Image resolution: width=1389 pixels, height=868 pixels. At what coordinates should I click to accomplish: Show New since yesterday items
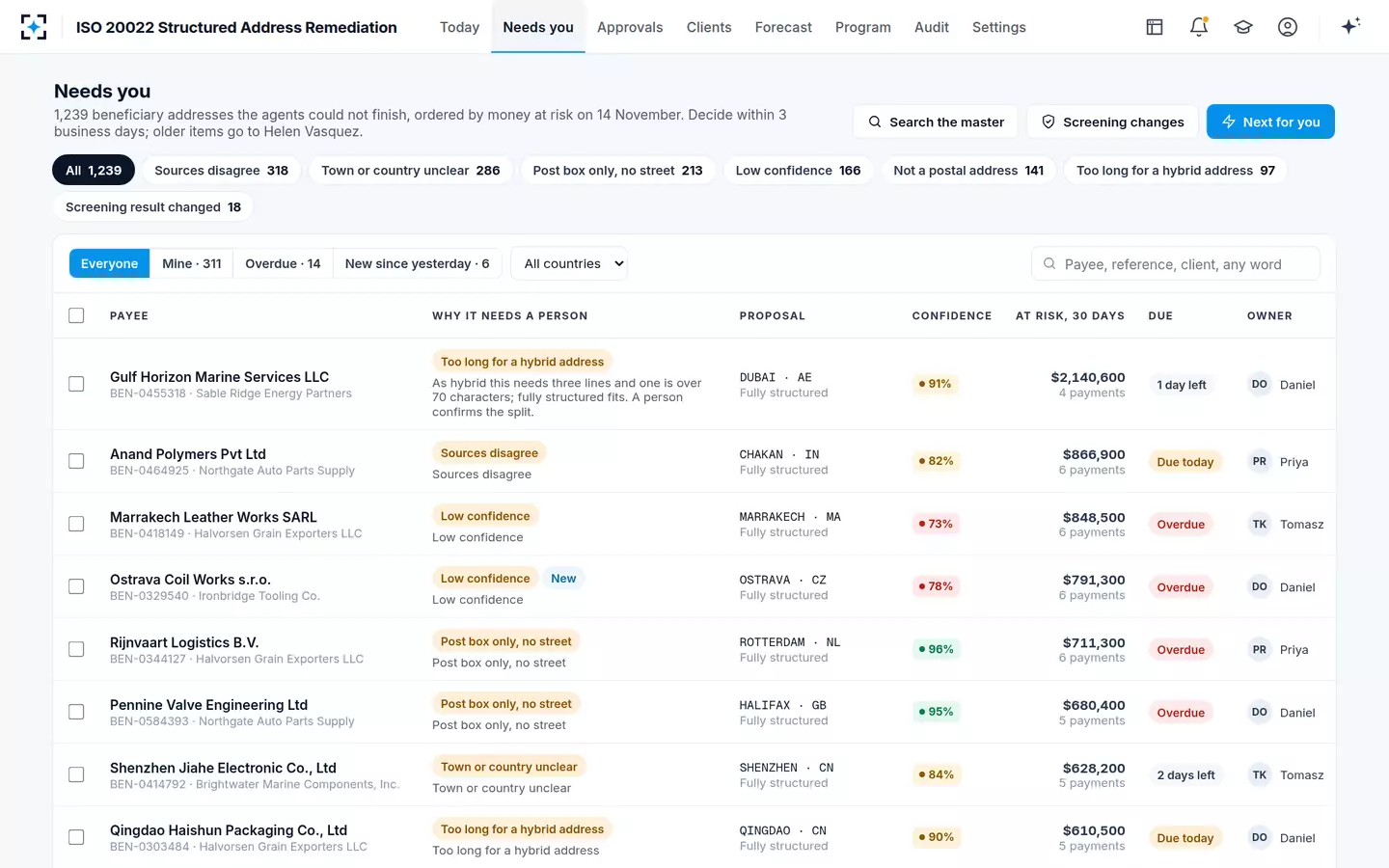pos(417,263)
